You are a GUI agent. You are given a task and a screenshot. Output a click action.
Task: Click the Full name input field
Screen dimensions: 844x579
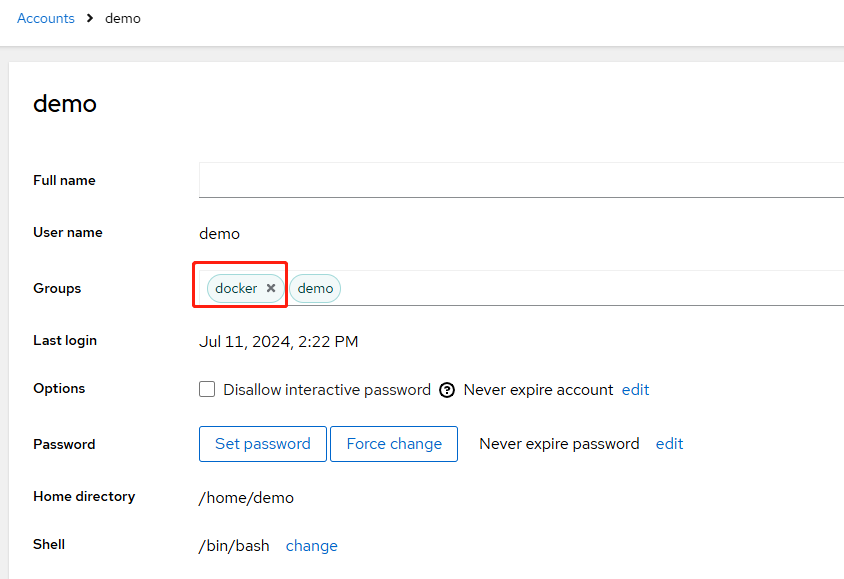coord(520,180)
